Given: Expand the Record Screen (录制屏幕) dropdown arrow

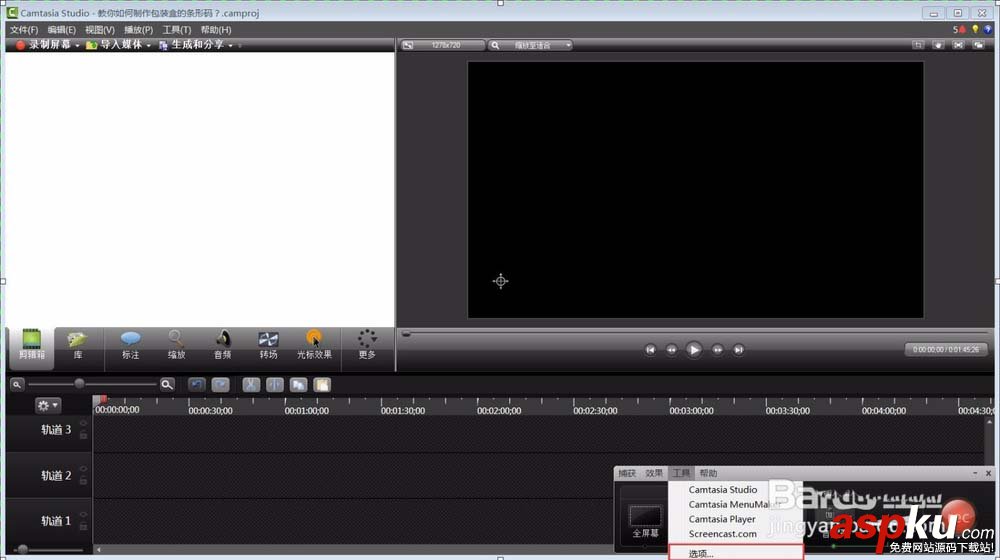Looking at the screenshot, I should point(77,45).
